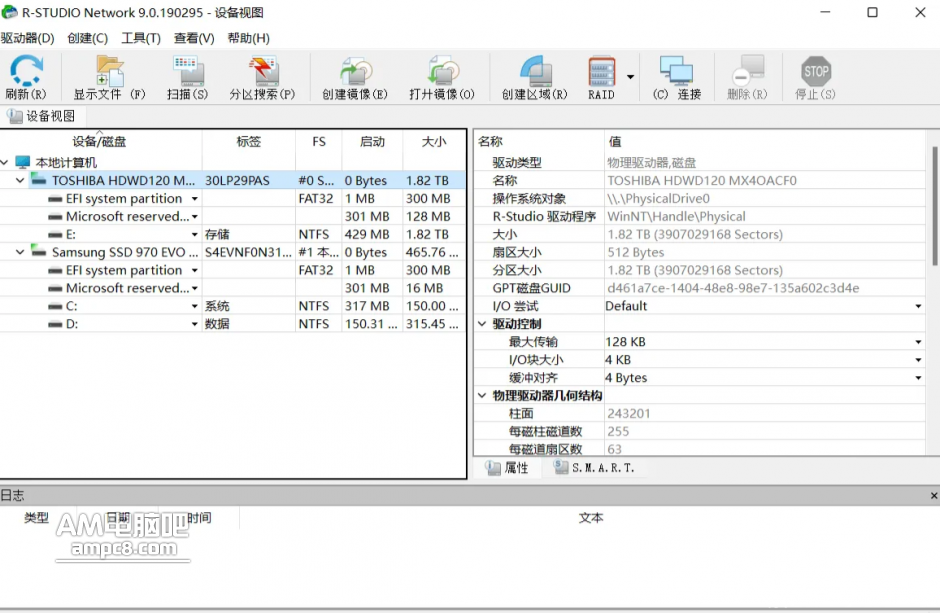This screenshot has height=613, width=940.
Task: Click Create Image (创建镜像) icon
Action: click(355, 77)
